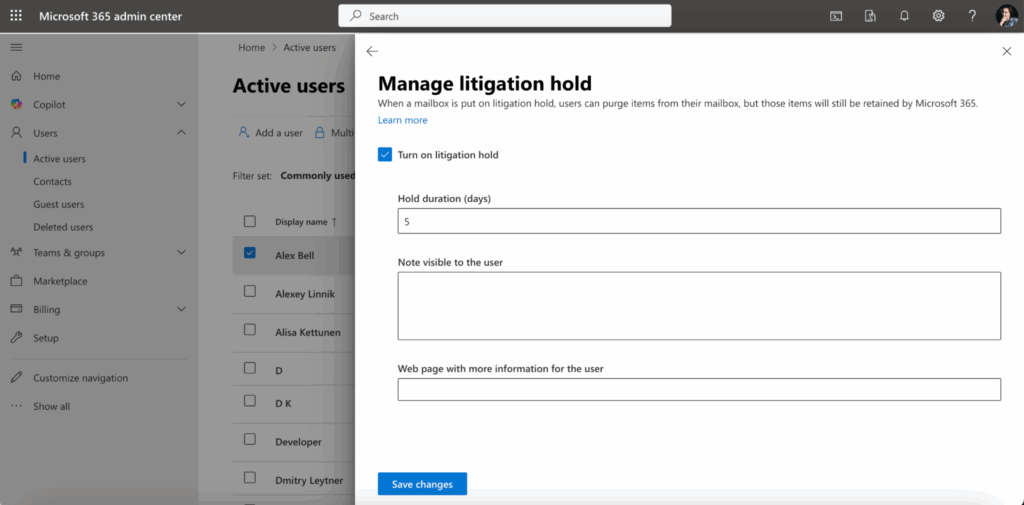
Task: Open Marketplace in sidebar
Action: pyautogui.click(x=60, y=281)
